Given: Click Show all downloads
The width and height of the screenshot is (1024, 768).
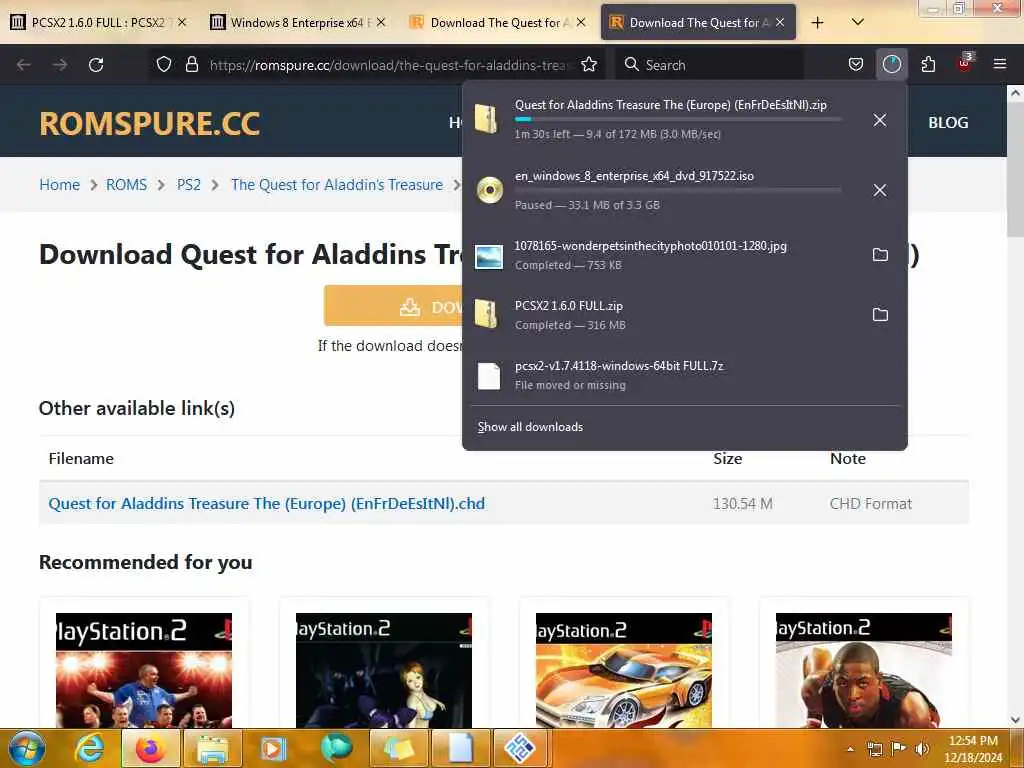Looking at the screenshot, I should point(530,427).
